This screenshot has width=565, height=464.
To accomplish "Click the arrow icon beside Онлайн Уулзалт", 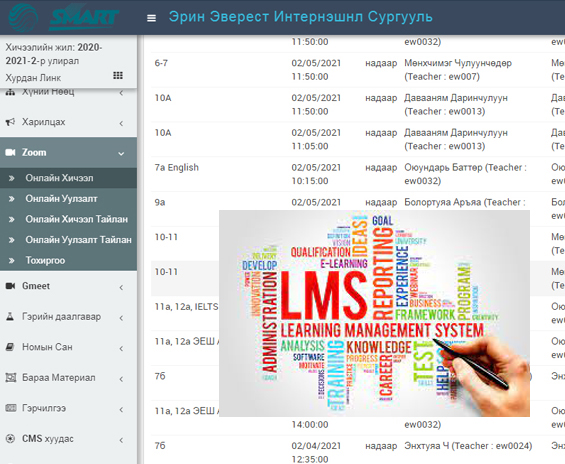I will pyautogui.click(x=12, y=198).
